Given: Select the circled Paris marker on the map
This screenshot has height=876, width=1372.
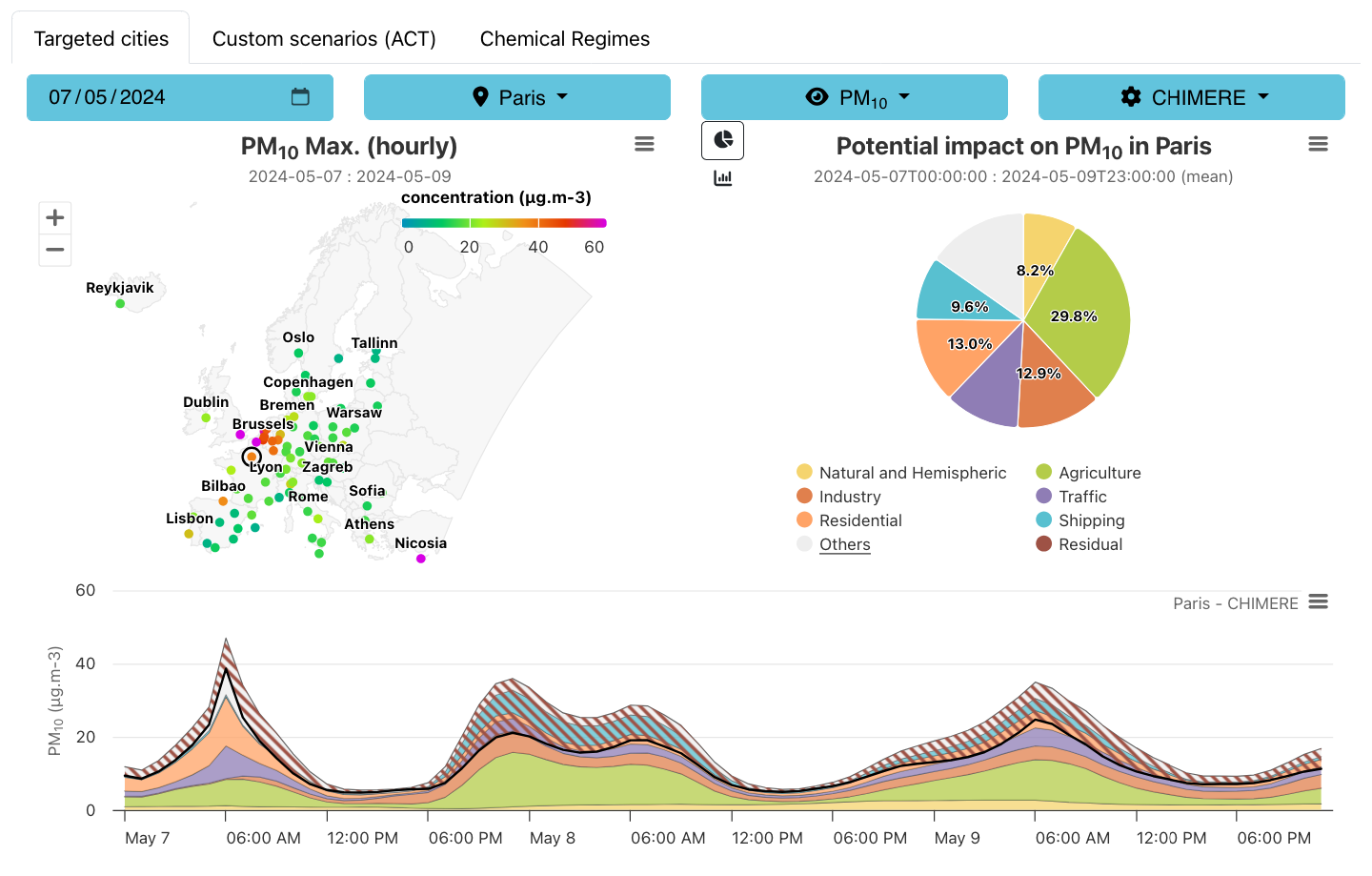Looking at the screenshot, I should [x=252, y=457].
